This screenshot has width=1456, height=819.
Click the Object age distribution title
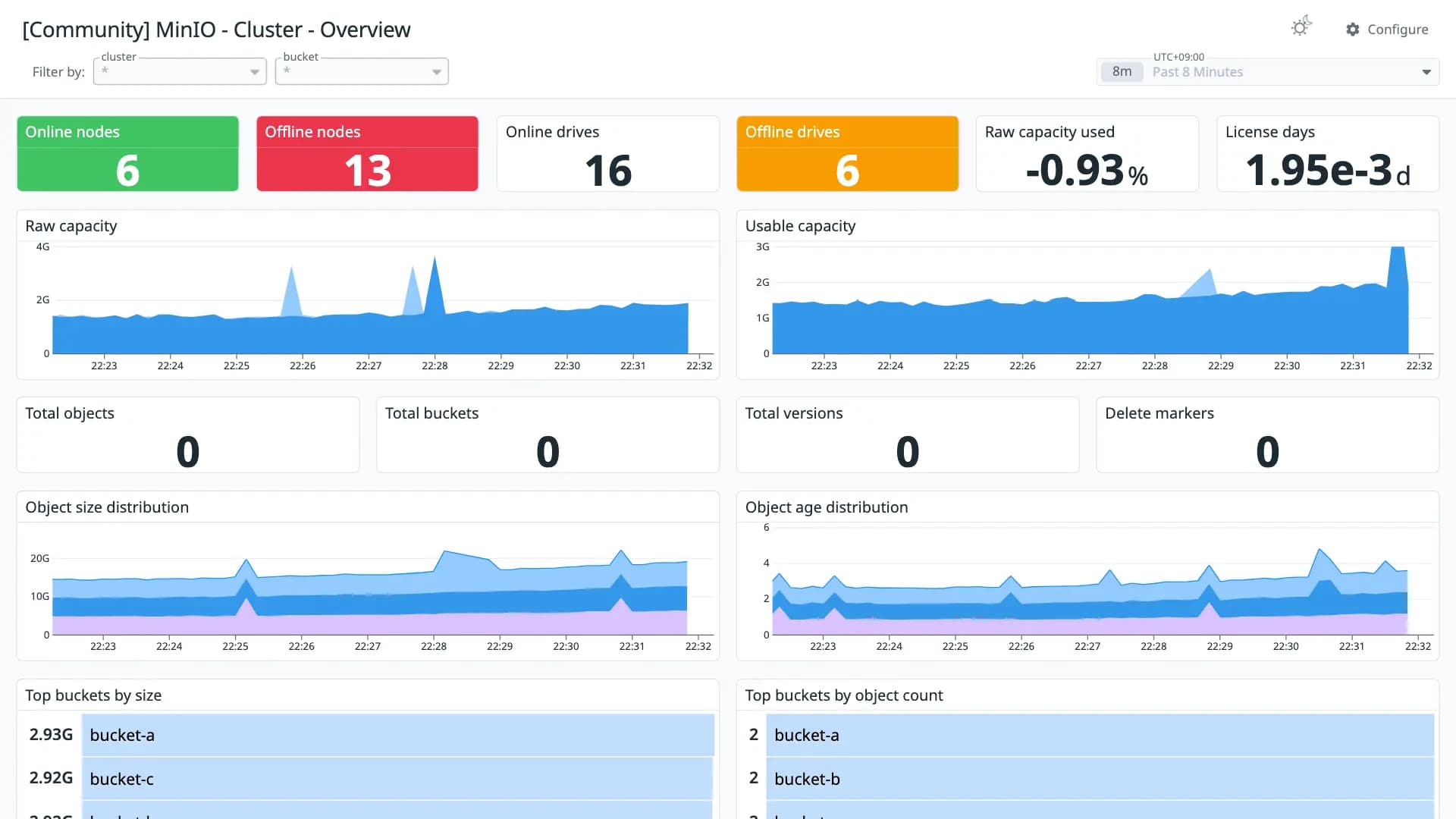[827, 507]
